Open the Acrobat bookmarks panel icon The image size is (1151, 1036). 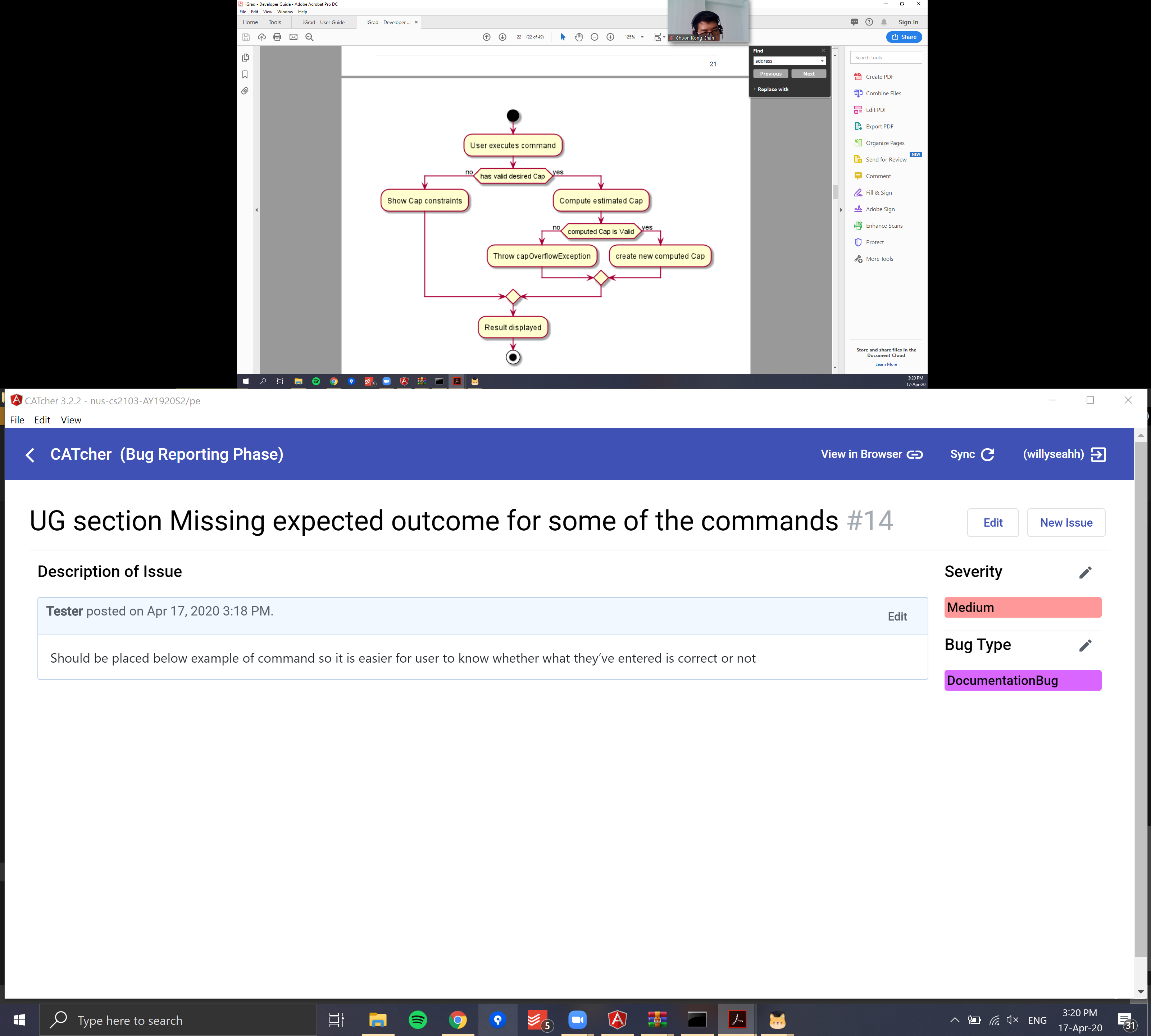point(245,74)
